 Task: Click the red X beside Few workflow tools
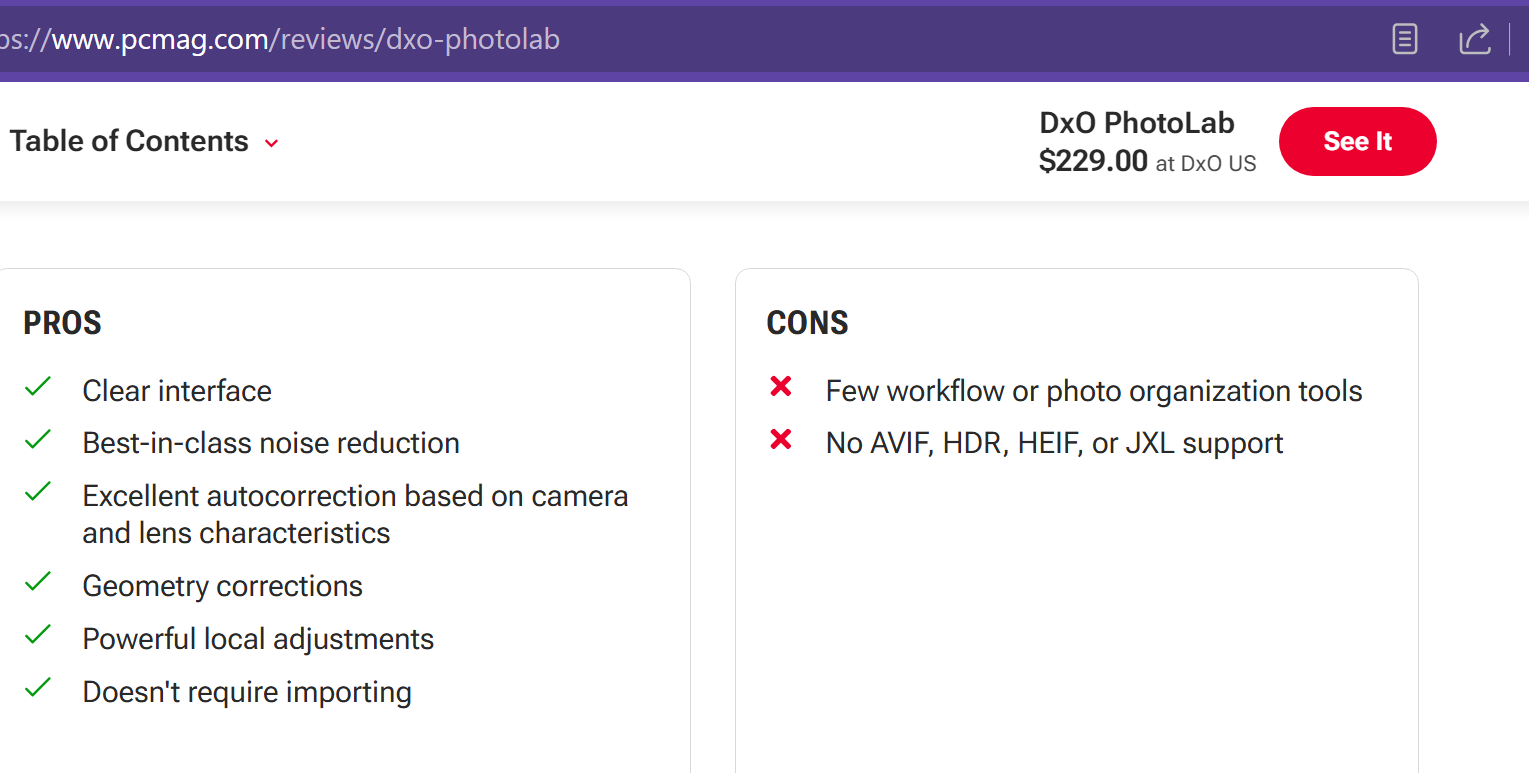click(x=781, y=386)
